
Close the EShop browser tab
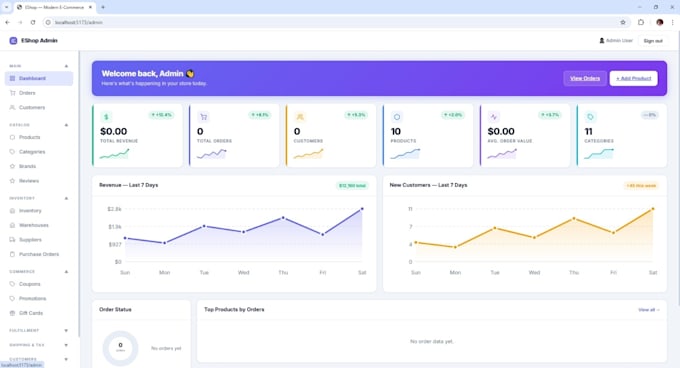(x=90, y=7)
